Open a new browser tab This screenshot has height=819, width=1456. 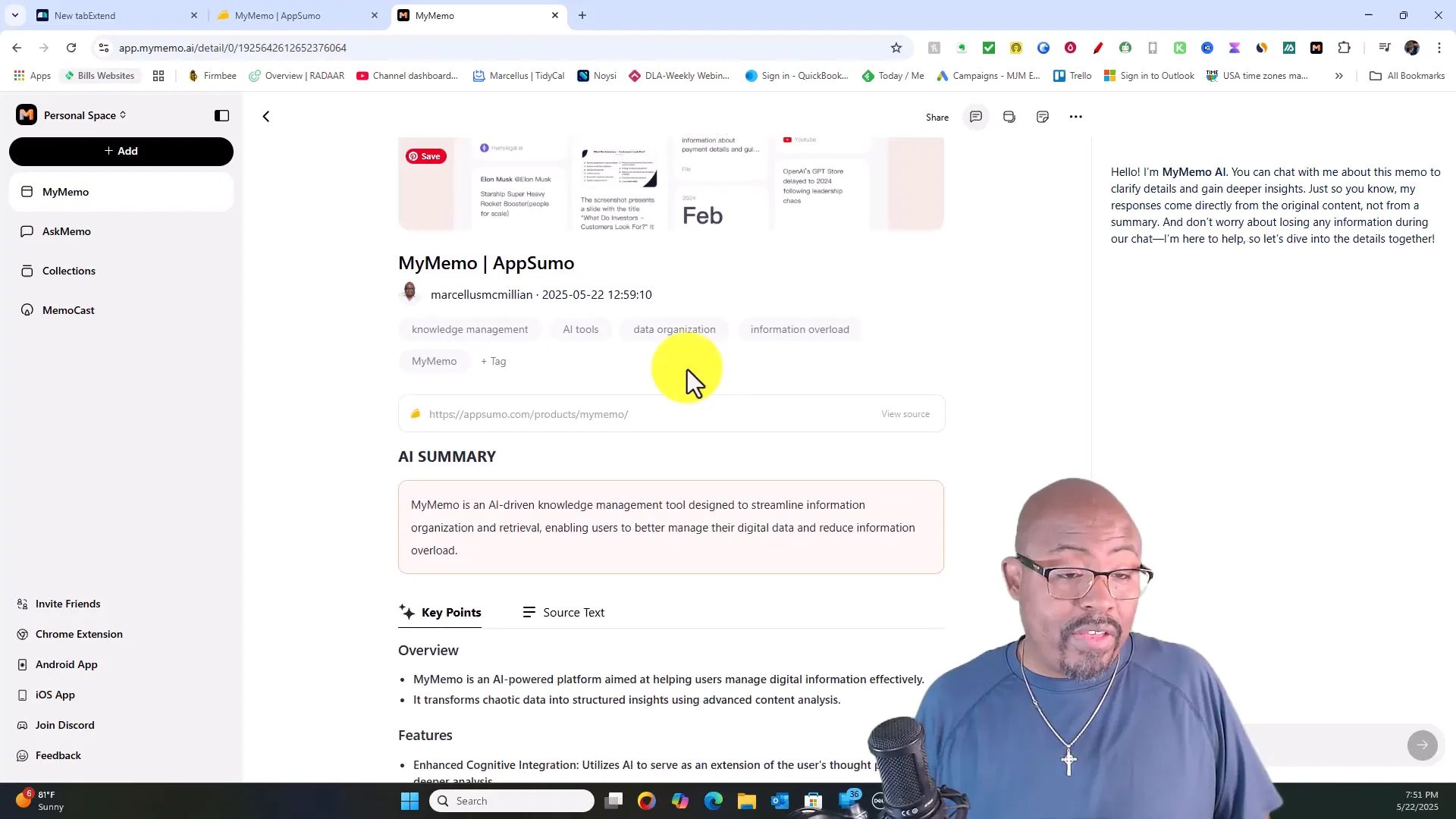pyautogui.click(x=582, y=15)
